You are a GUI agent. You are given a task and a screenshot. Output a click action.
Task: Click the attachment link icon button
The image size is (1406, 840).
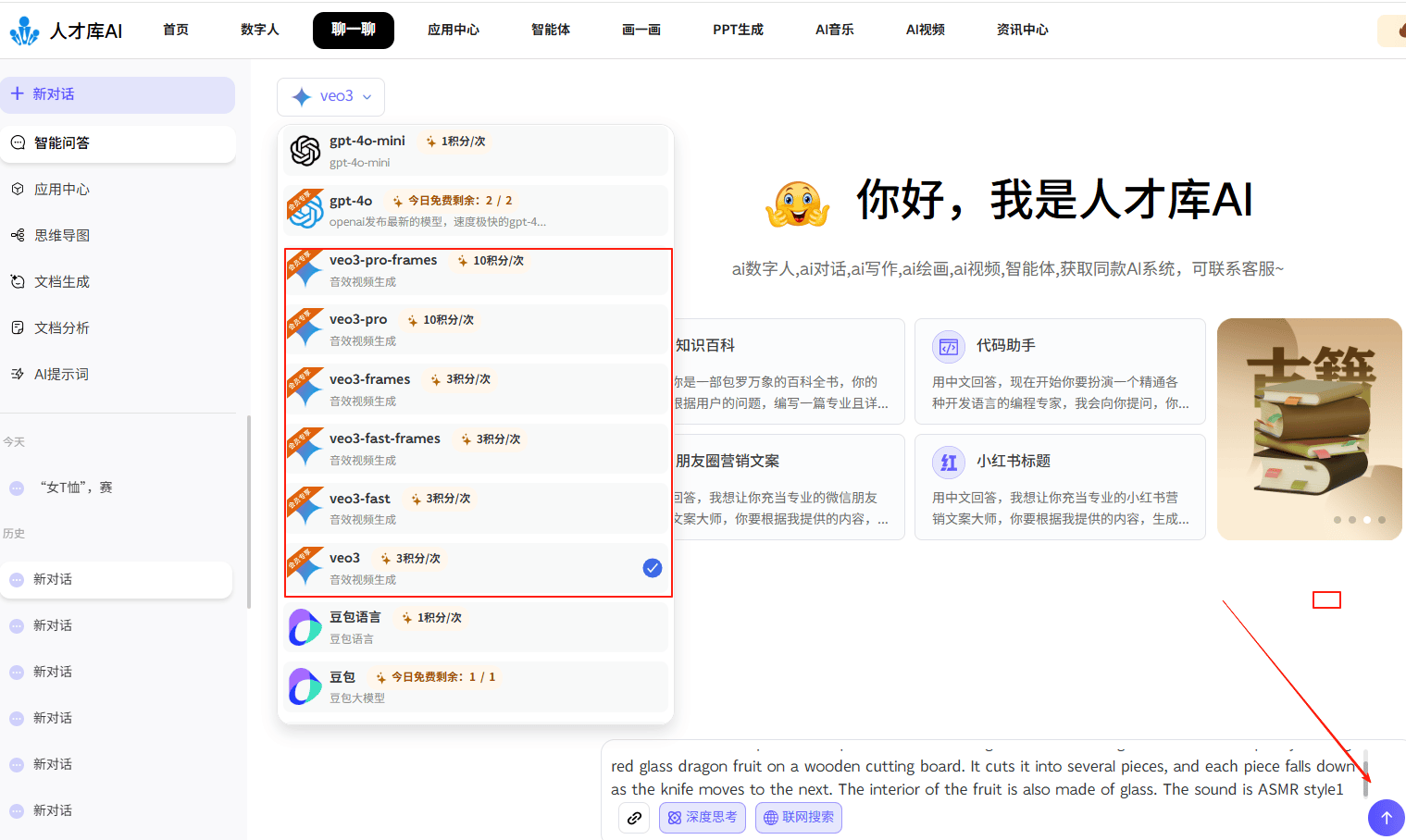(x=634, y=818)
